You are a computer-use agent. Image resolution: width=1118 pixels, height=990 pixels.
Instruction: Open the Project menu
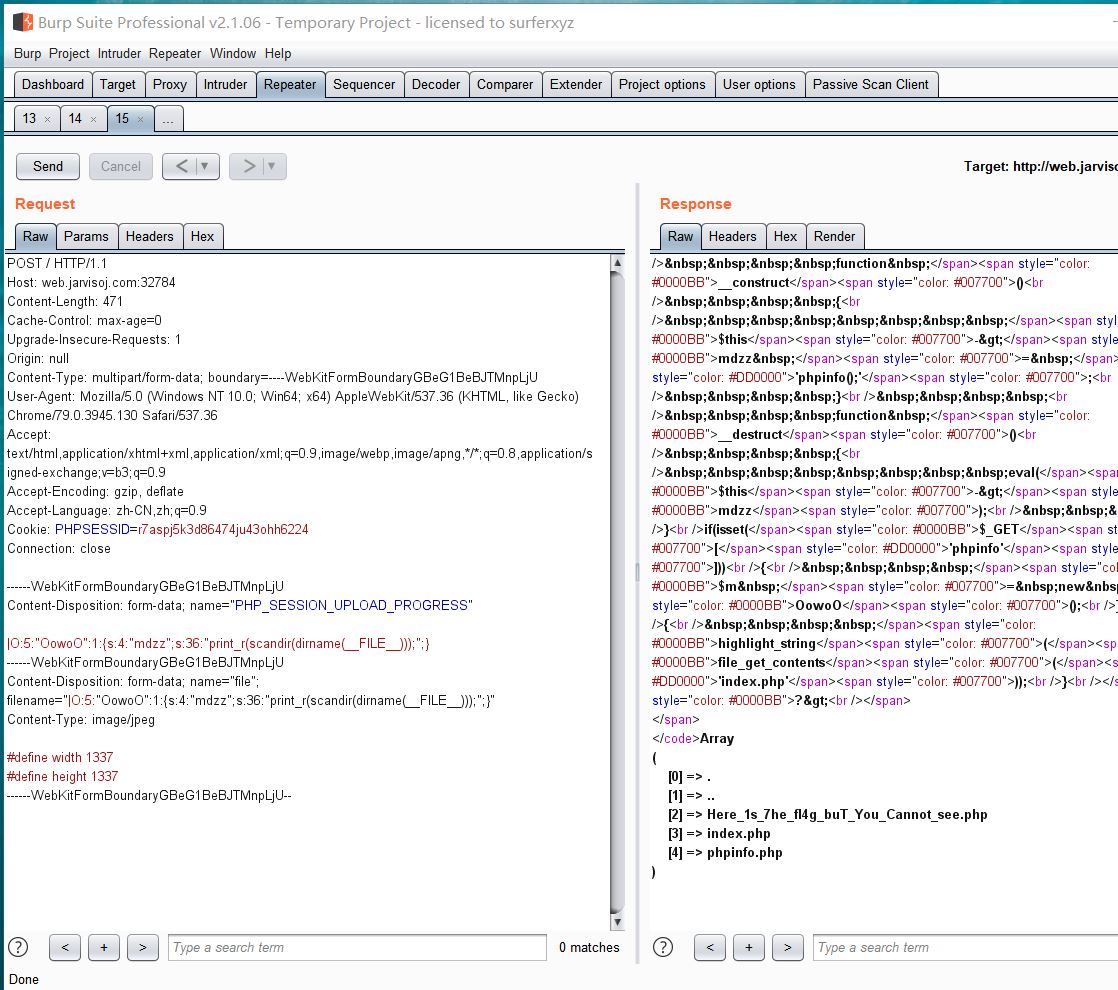click(x=69, y=53)
